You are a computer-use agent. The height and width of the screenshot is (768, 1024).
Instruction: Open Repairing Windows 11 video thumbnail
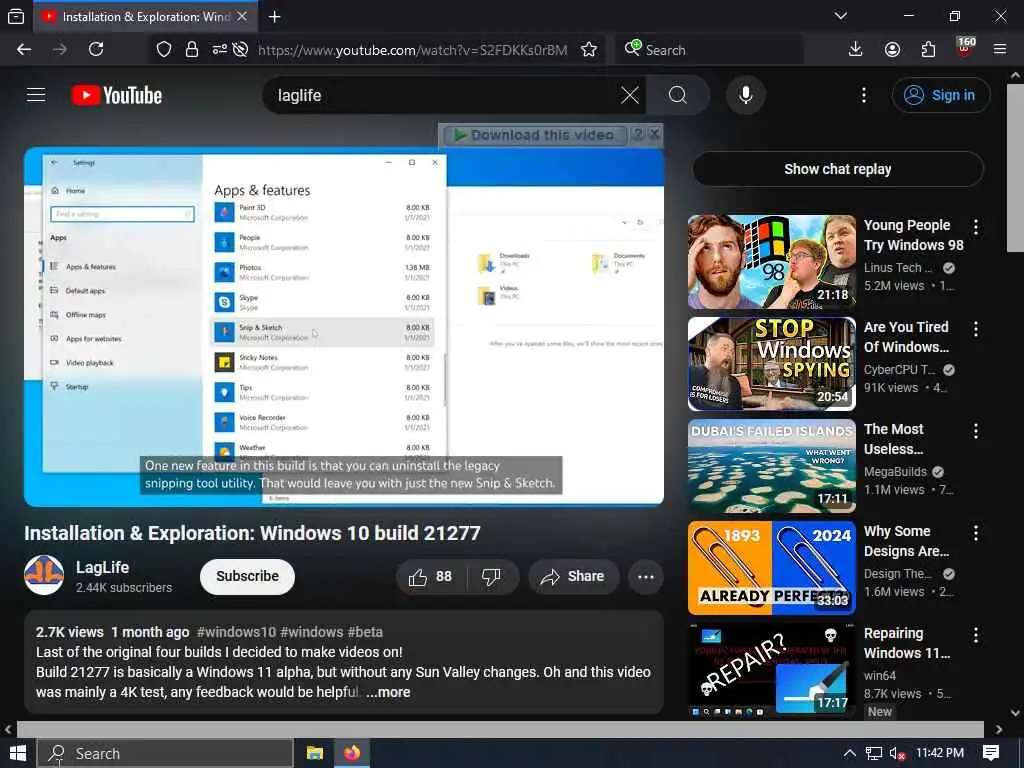771,669
